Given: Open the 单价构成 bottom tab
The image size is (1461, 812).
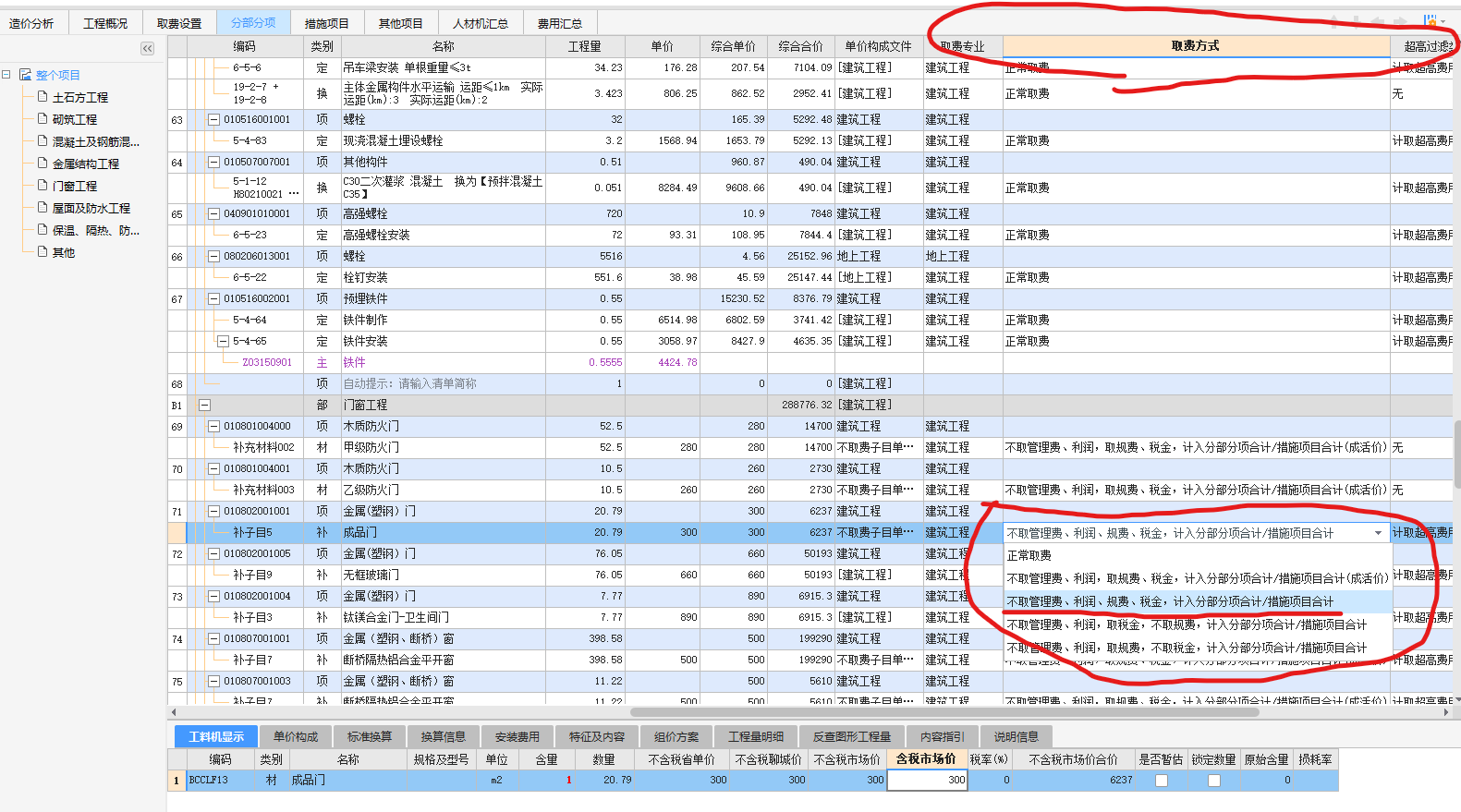Looking at the screenshot, I should (296, 736).
